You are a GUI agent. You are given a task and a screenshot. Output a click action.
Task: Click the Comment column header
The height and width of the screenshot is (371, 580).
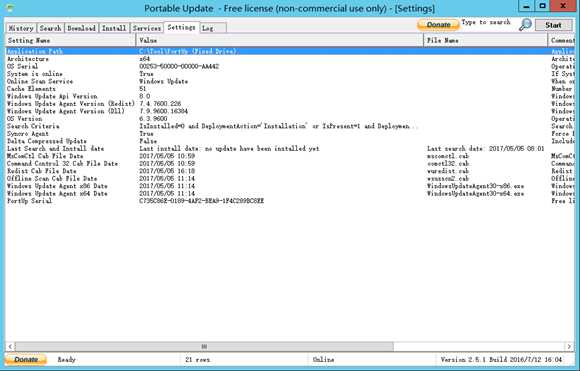click(x=562, y=40)
